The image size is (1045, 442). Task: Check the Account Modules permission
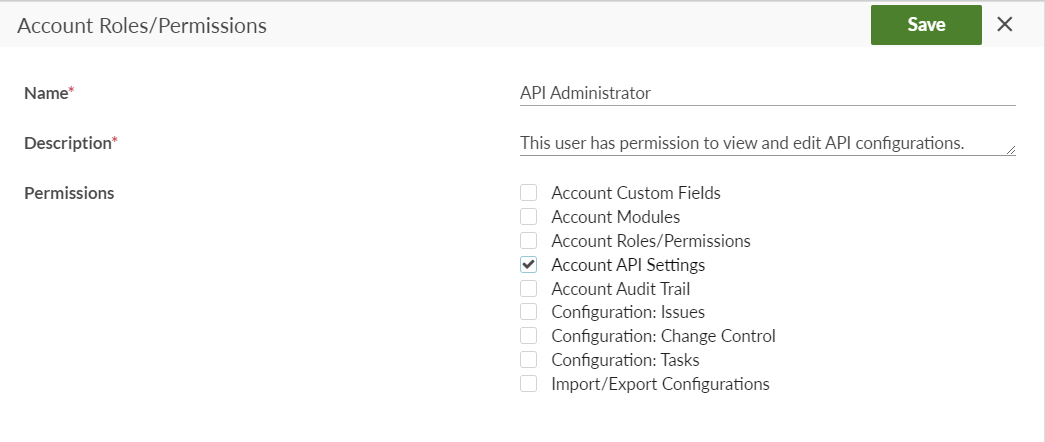[528, 217]
